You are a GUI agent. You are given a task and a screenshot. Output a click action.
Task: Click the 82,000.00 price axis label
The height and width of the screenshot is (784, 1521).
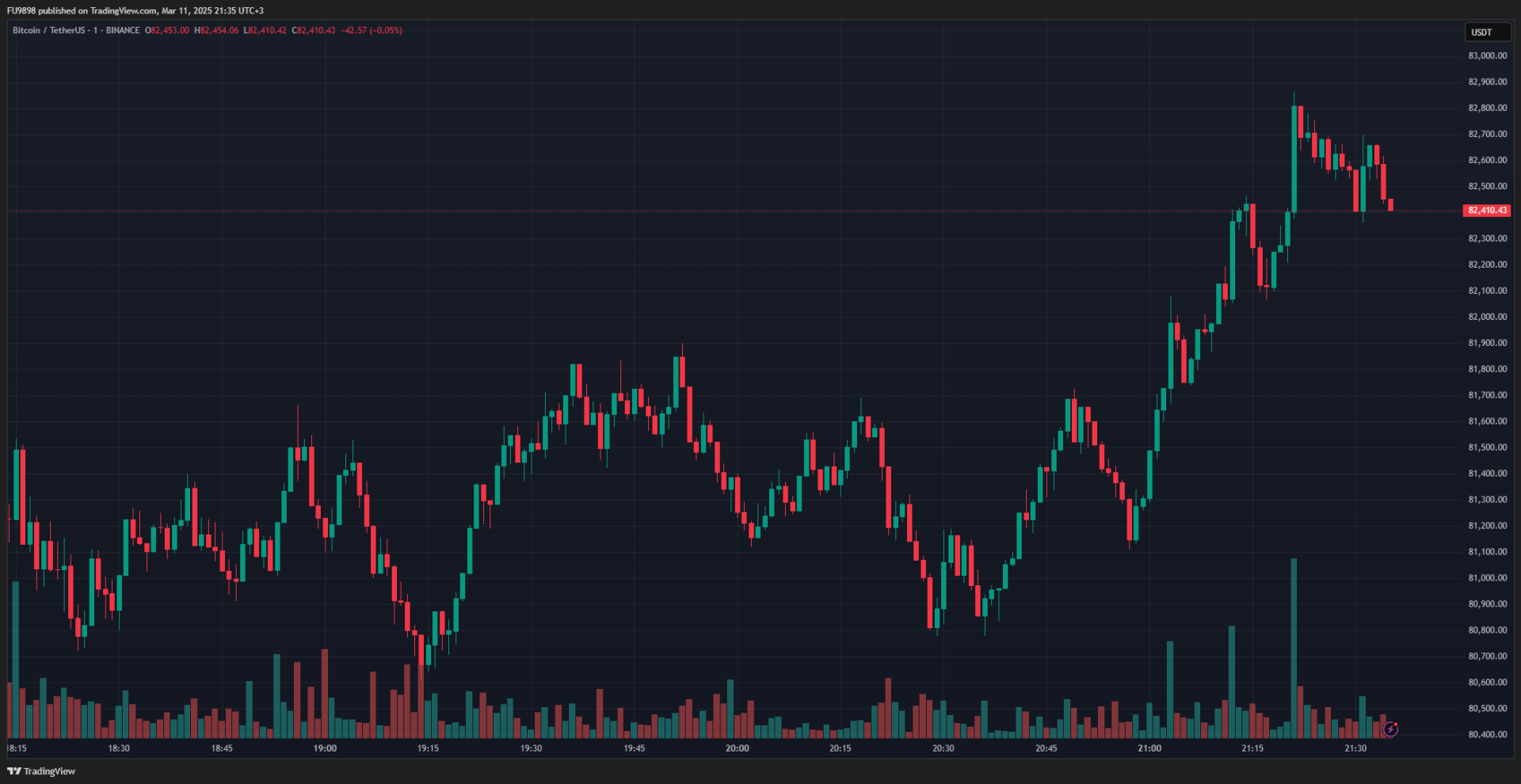point(1487,317)
